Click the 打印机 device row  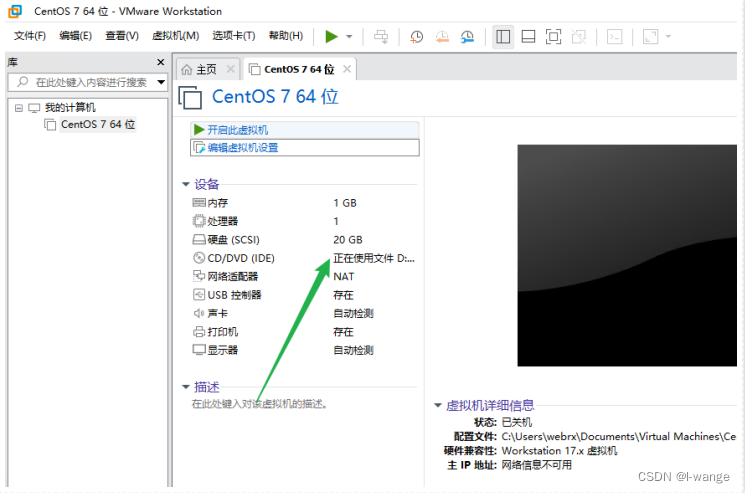304,332
